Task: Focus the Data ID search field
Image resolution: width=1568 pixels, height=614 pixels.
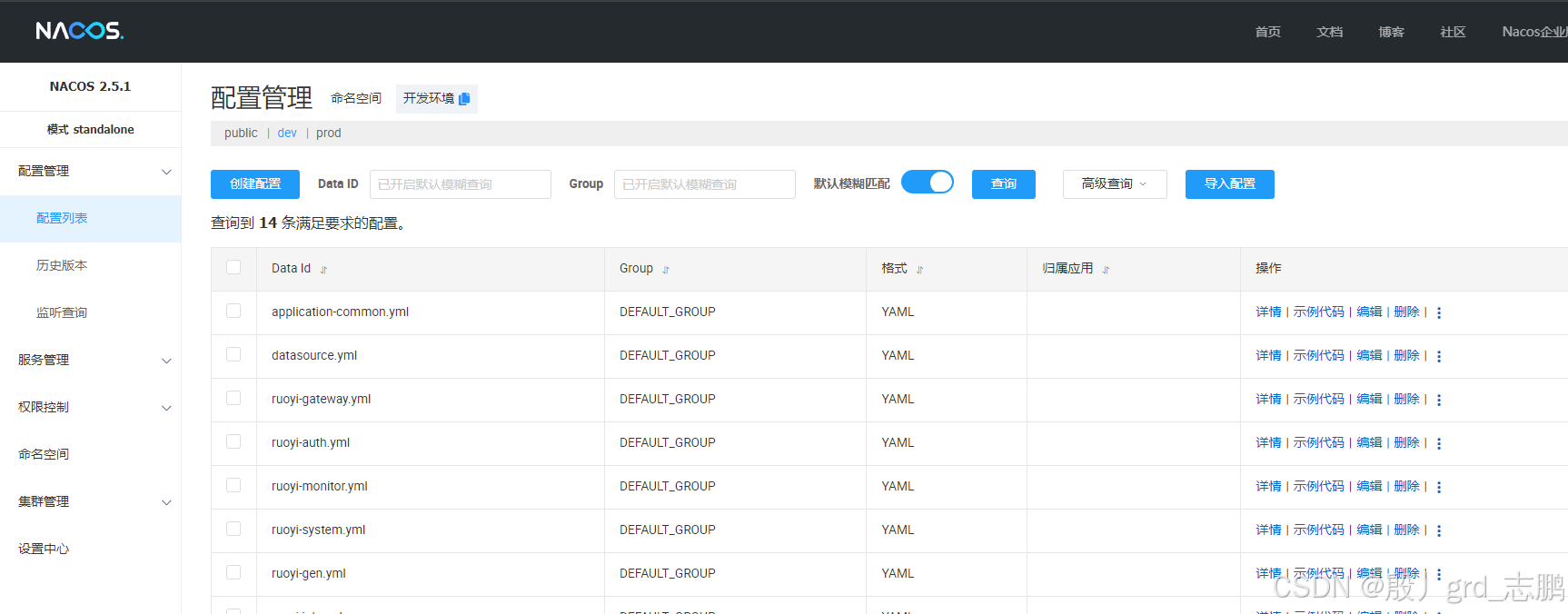Action: [x=461, y=184]
